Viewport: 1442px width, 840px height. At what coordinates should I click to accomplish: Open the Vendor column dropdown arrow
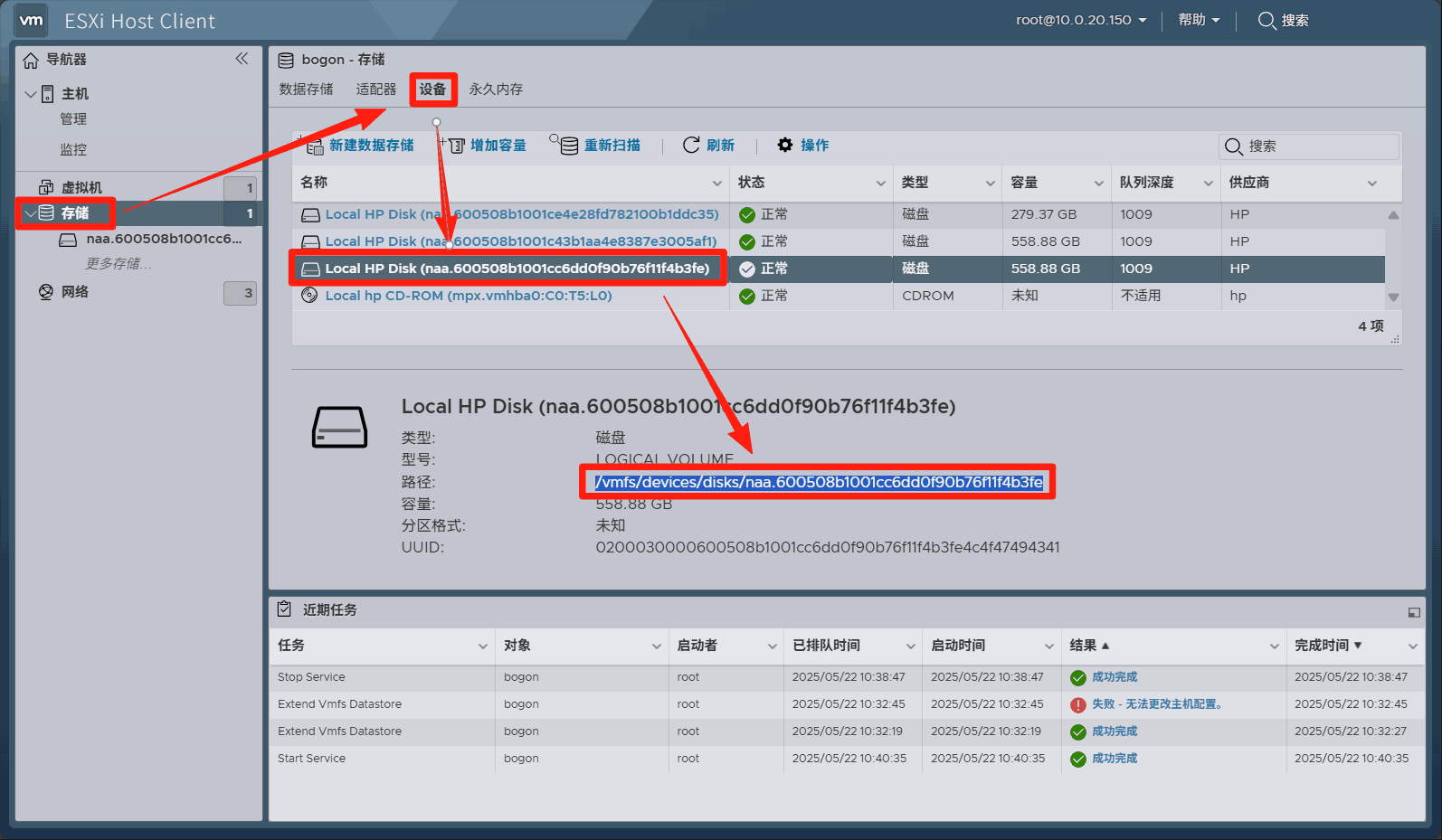point(1372,184)
